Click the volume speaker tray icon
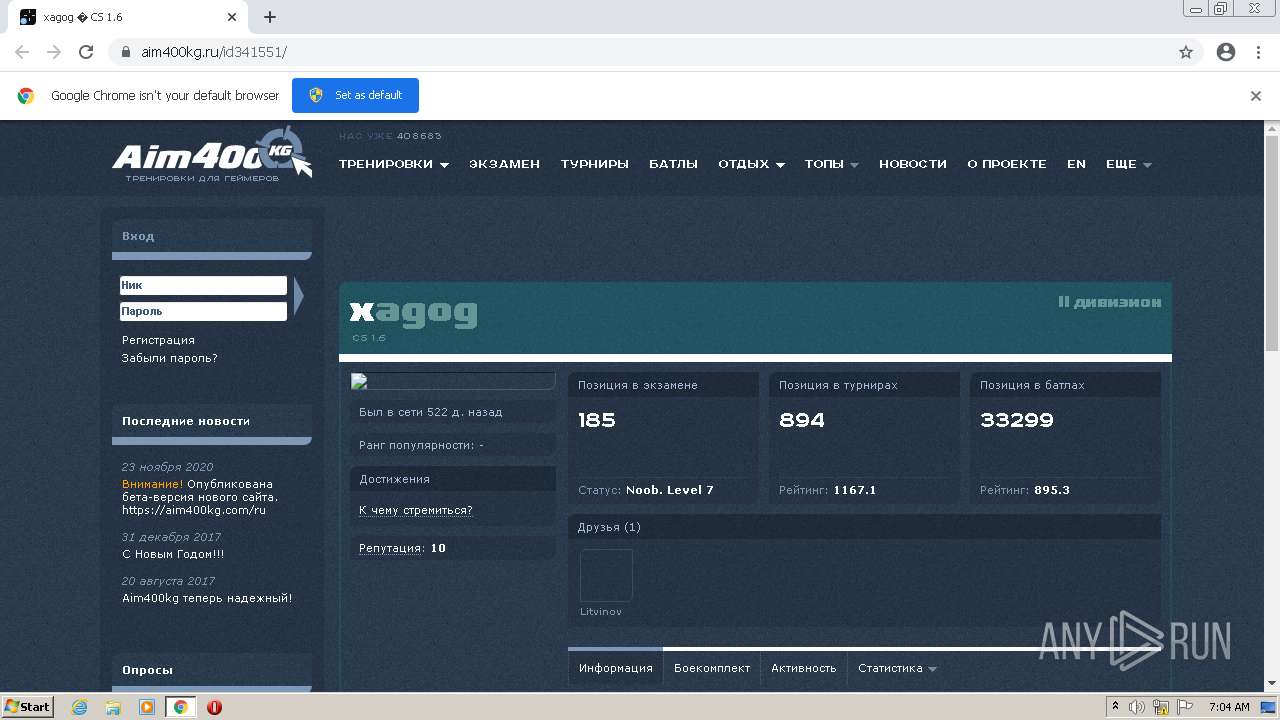The width and height of the screenshot is (1280, 720). pos(1137,707)
